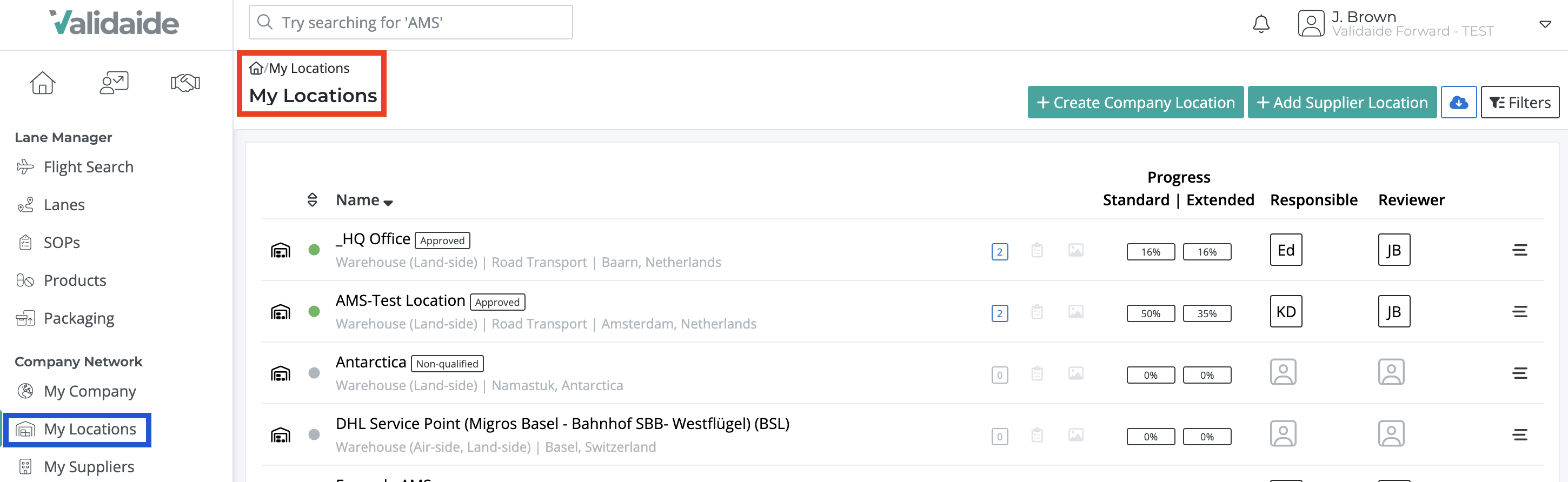1568x482 pixels.
Task: Expand the user account dropdown arrow
Action: click(x=1545, y=24)
